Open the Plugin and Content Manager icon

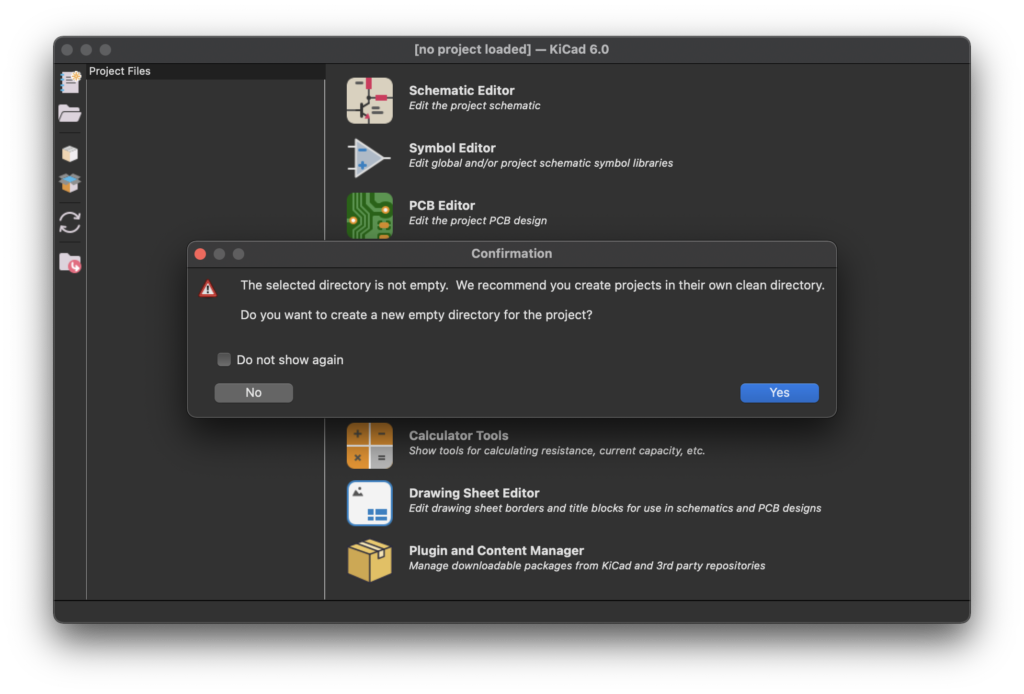coord(370,560)
